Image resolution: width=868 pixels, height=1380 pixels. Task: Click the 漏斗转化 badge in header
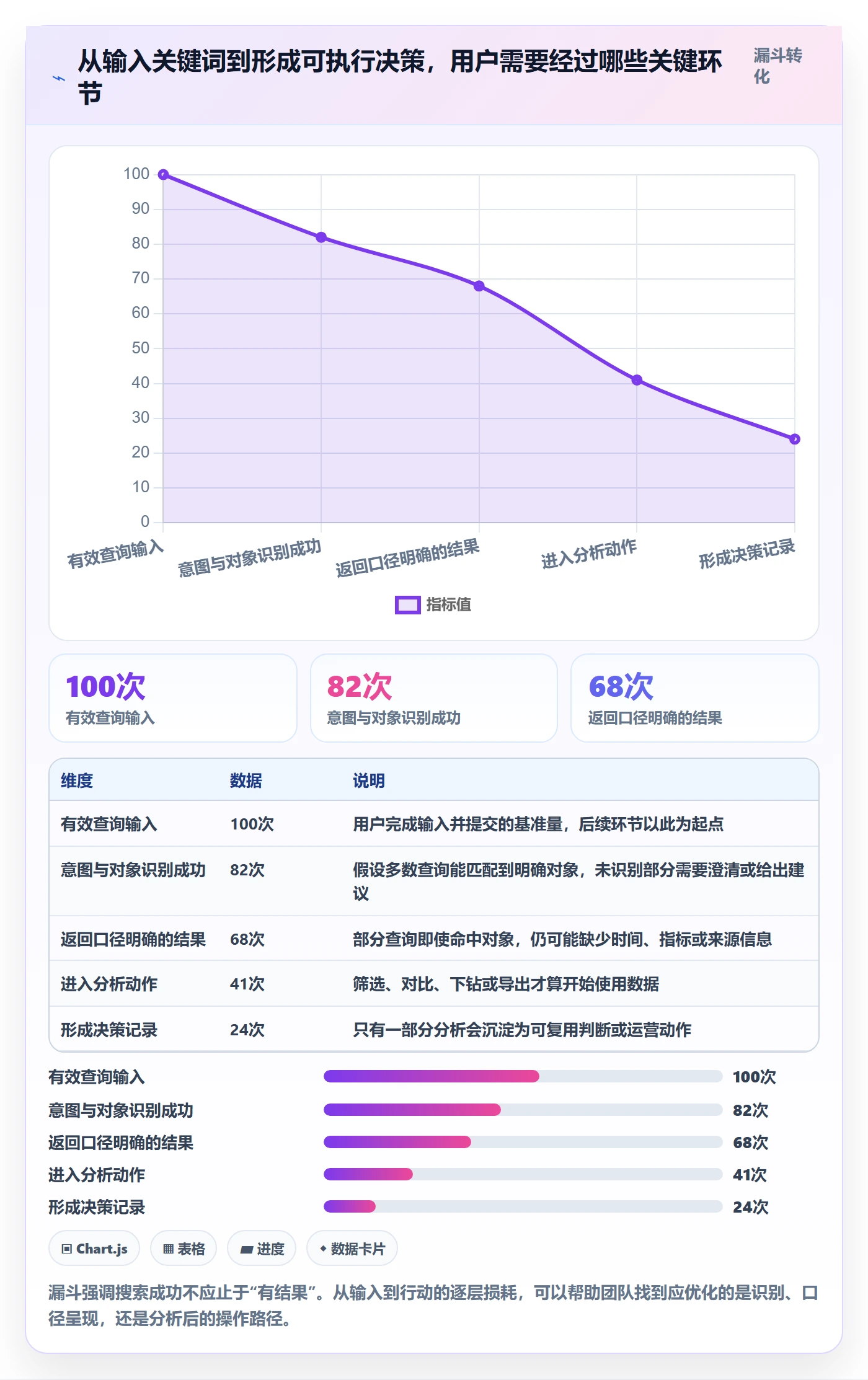click(x=777, y=66)
